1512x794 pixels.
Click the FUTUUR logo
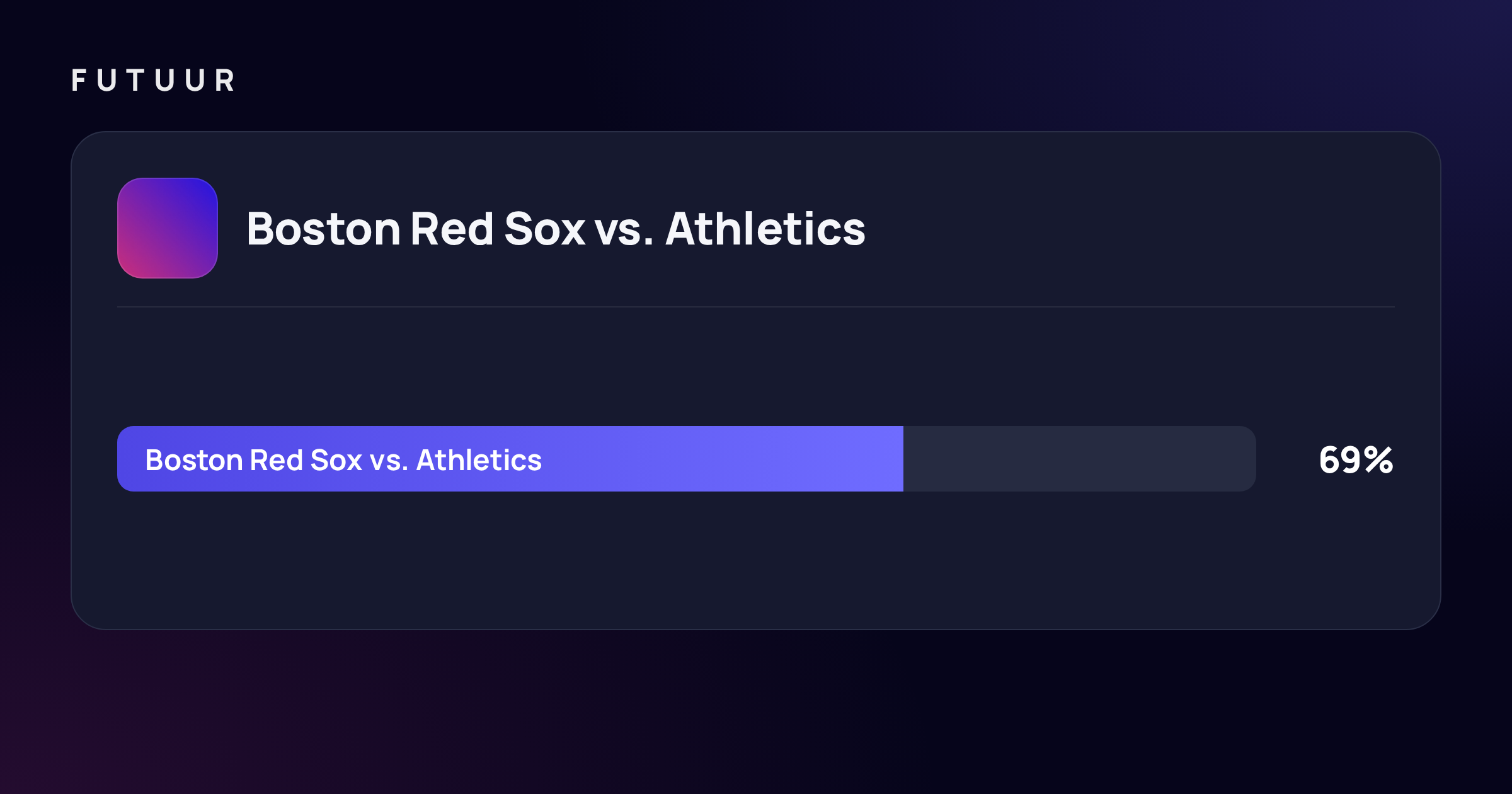(x=153, y=81)
